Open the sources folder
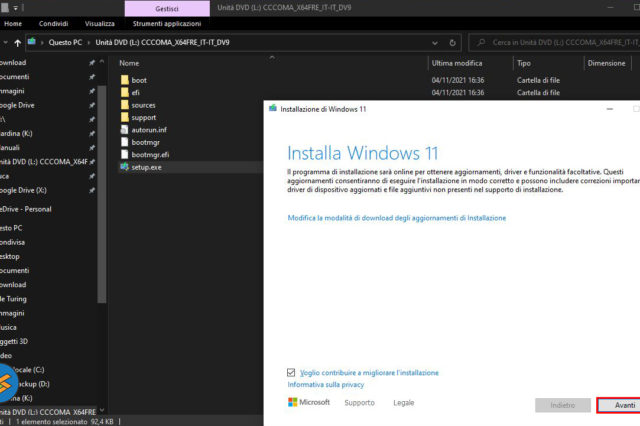Viewport: 640px width, 426px height. pyautogui.click(x=144, y=104)
